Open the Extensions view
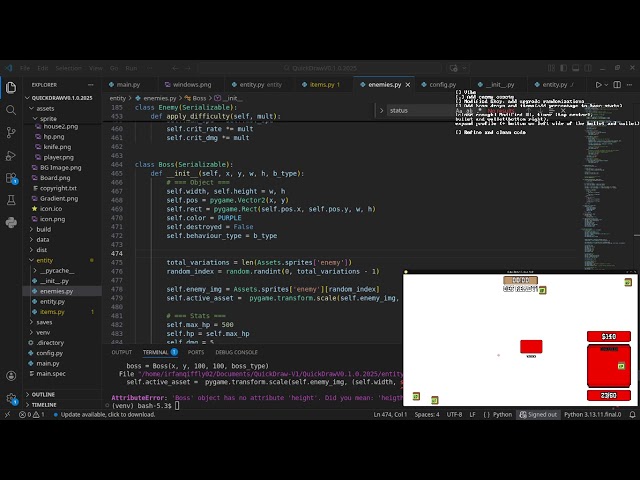Viewport: 640px width, 480px height. pos(11,178)
